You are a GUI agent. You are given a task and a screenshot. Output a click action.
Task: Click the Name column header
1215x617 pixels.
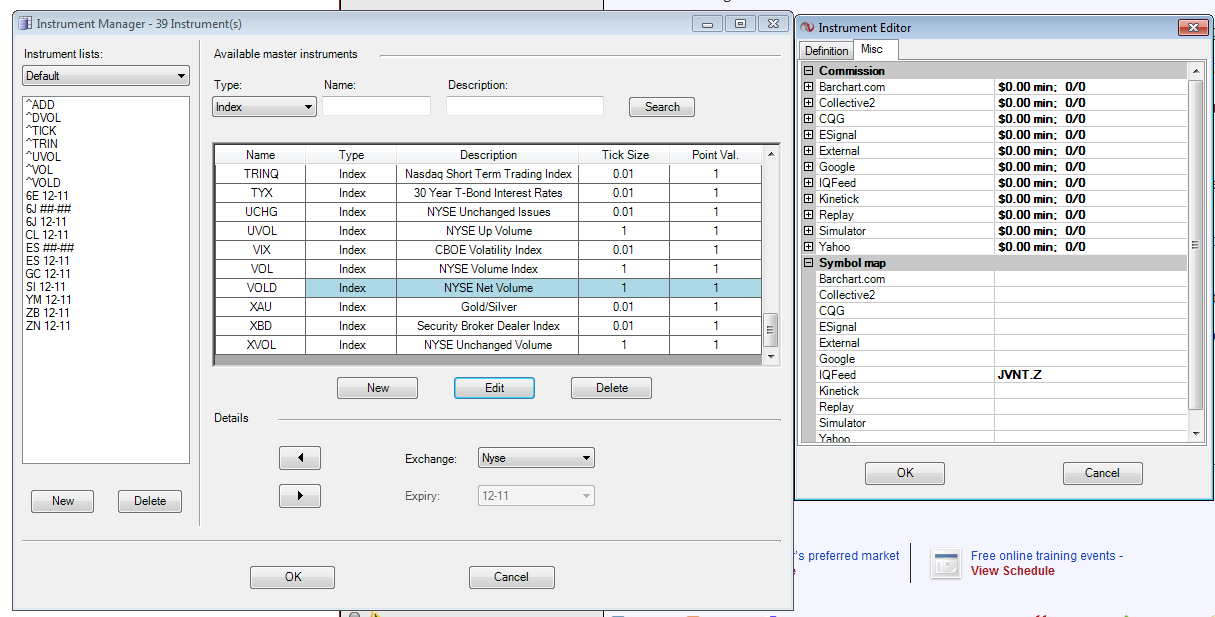tap(260, 155)
